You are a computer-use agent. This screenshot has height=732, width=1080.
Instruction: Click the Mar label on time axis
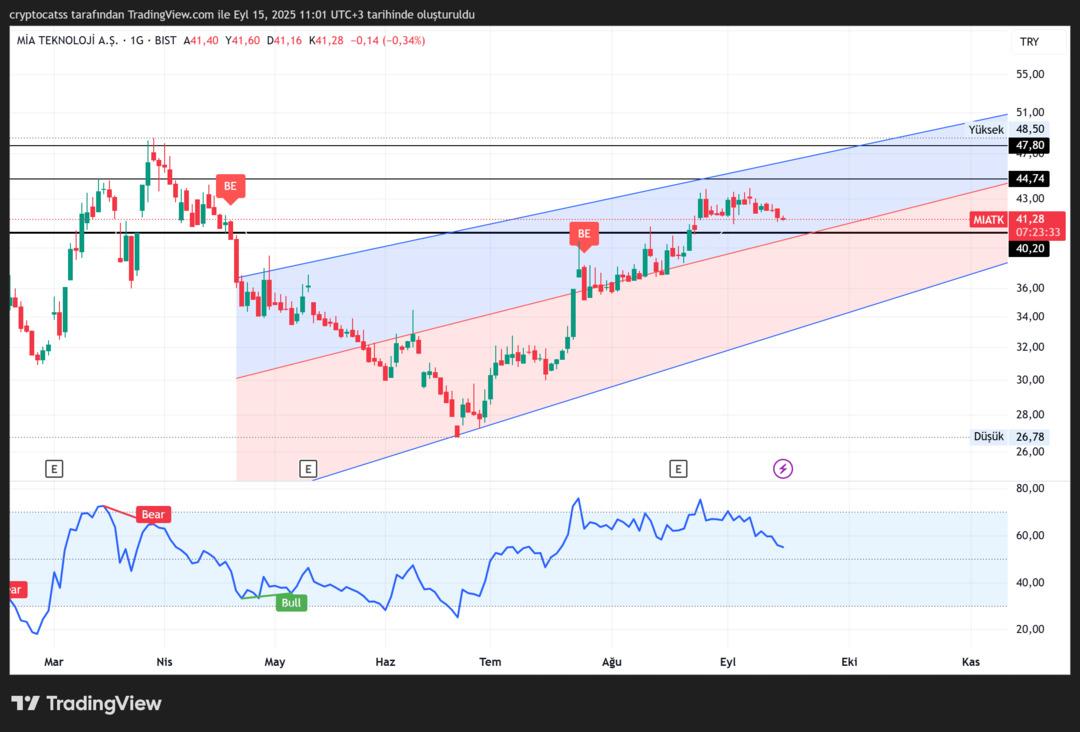[x=54, y=662]
